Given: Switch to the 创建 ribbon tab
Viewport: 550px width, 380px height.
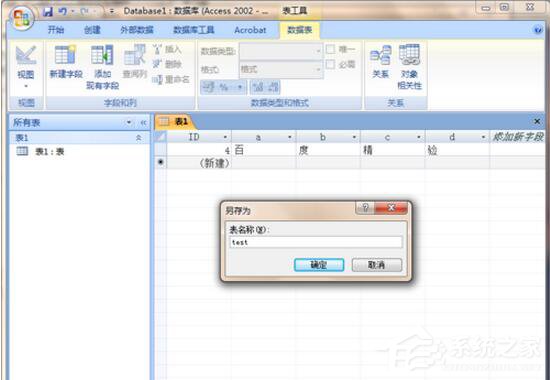Looking at the screenshot, I should pyautogui.click(x=92, y=30).
